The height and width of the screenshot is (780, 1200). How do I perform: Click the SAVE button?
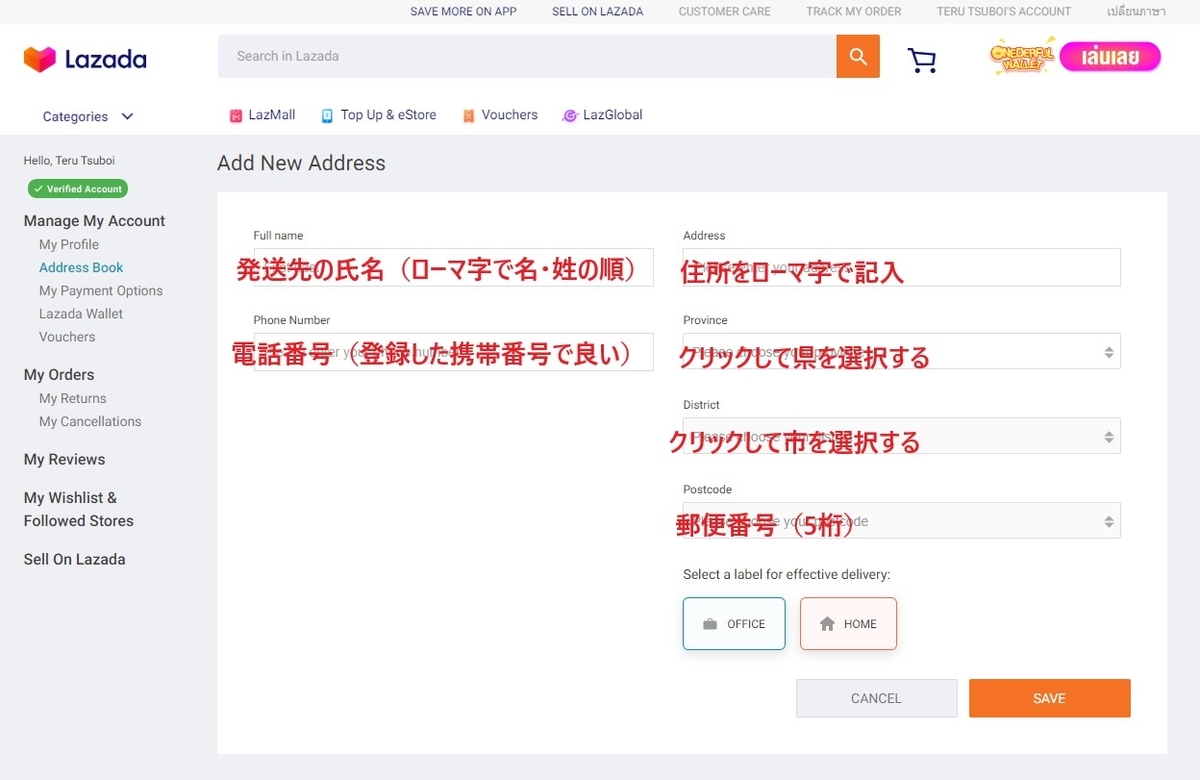tap(1050, 698)
